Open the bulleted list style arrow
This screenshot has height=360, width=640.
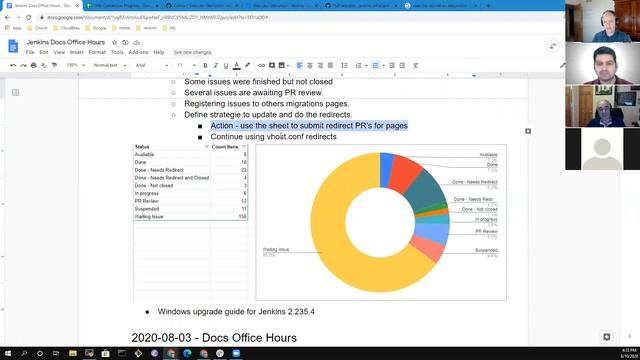[383, 65]
